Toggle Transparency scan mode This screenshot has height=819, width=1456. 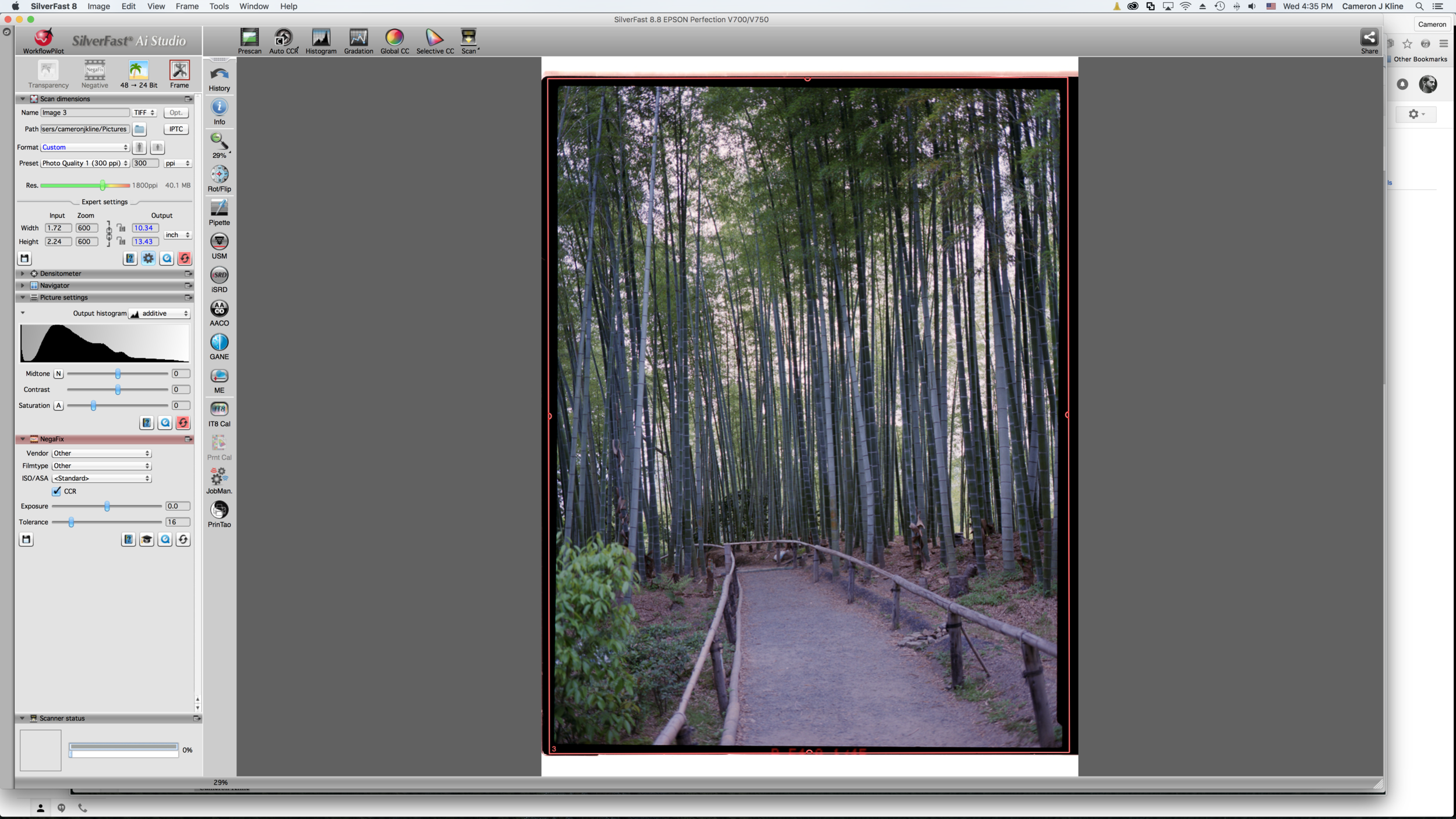coord(48,74)
